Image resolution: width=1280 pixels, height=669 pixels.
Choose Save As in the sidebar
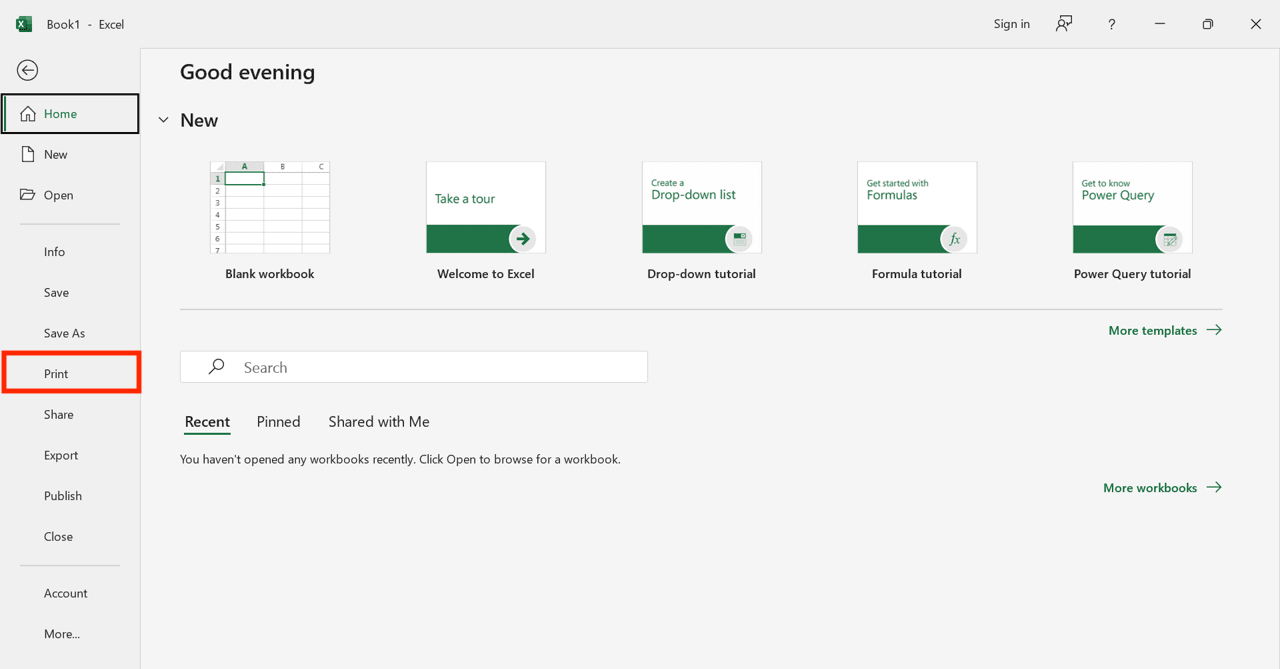(70, 333)
